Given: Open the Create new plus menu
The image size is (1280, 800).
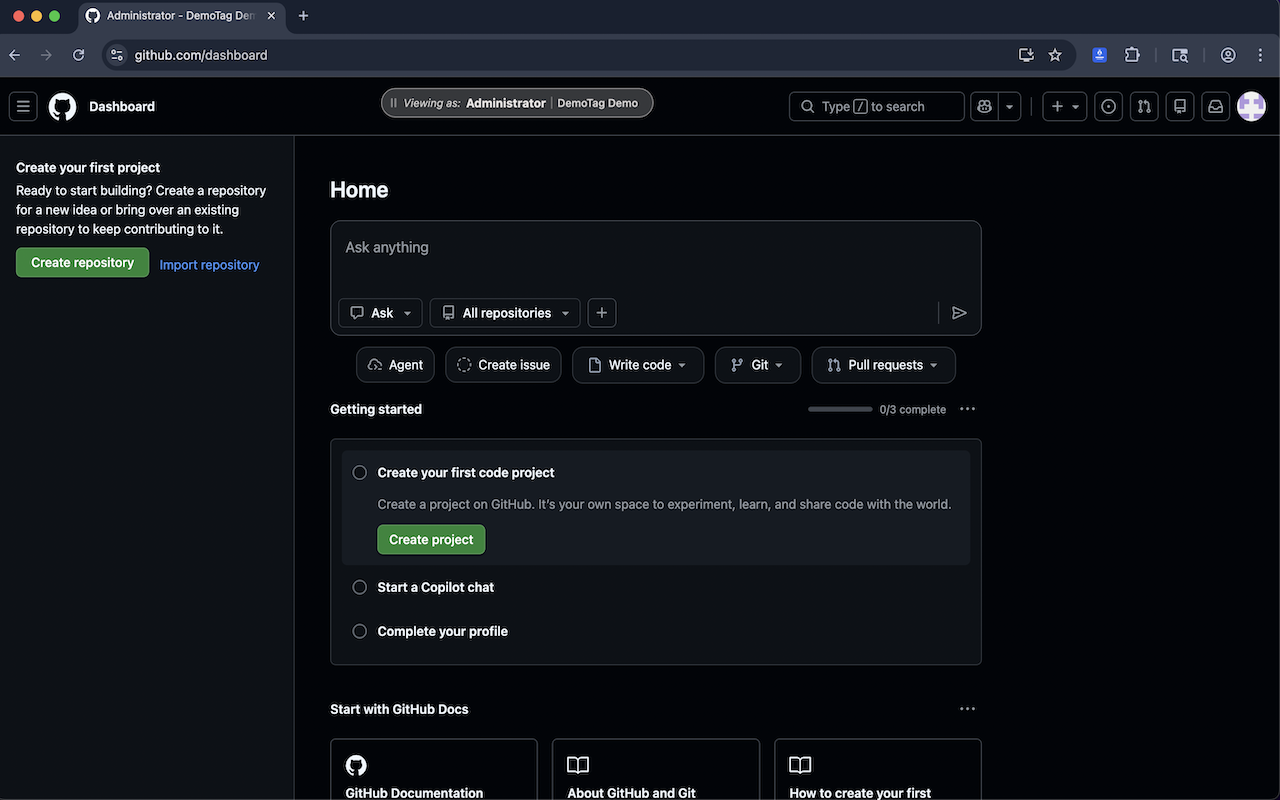Looking at the screenshot, I should pos(1064,106).
